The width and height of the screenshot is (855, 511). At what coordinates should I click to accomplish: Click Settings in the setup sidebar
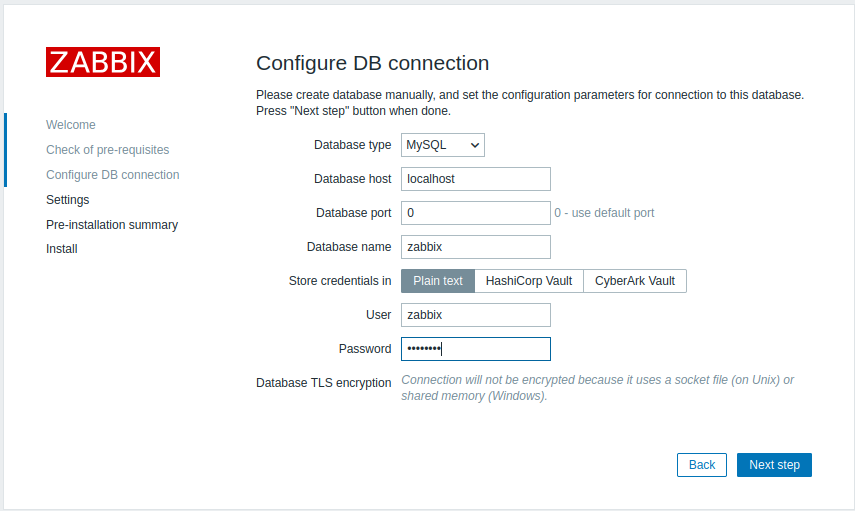(67, 200)
